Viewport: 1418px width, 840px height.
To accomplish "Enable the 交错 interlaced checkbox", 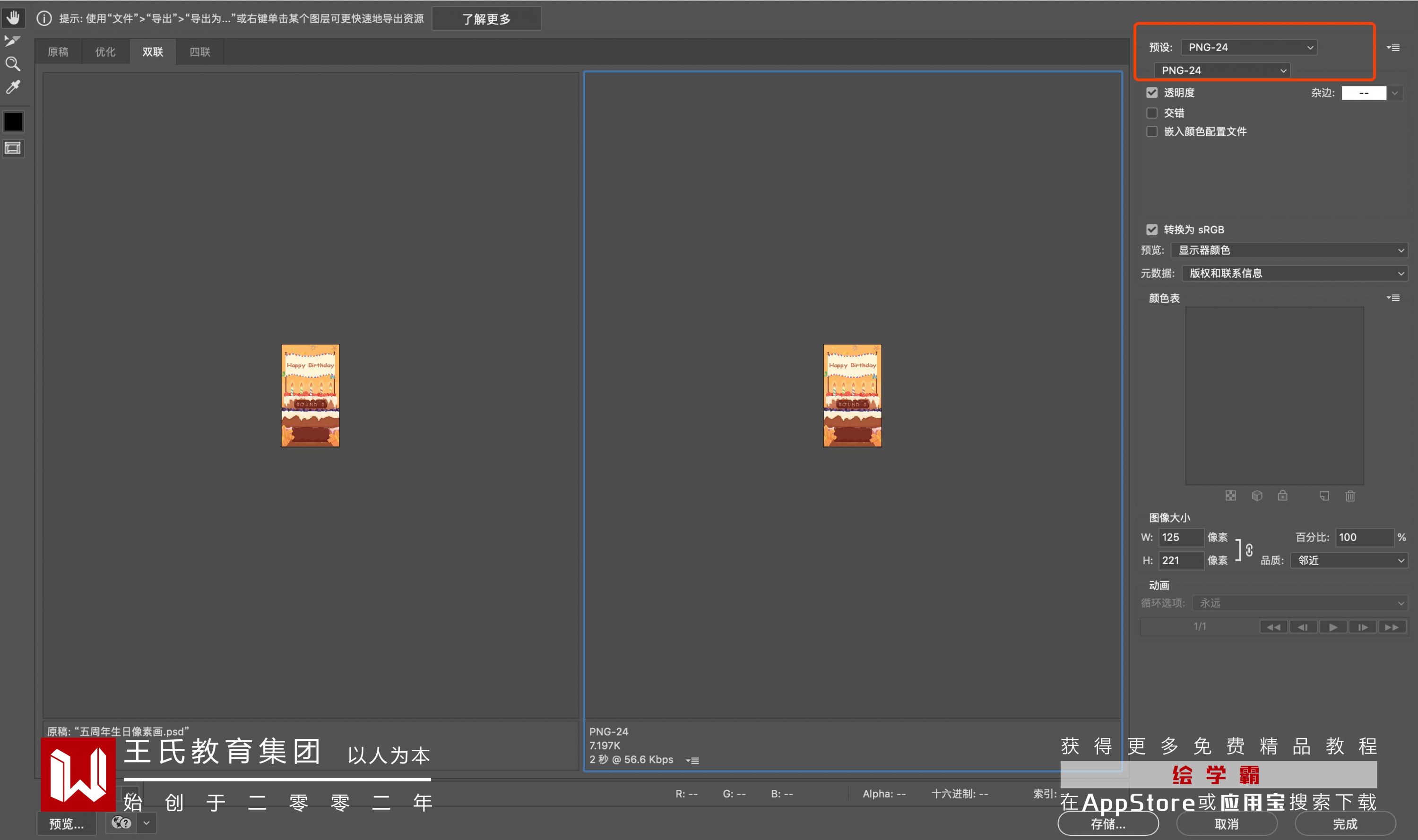I will [x=1152, y=113].
